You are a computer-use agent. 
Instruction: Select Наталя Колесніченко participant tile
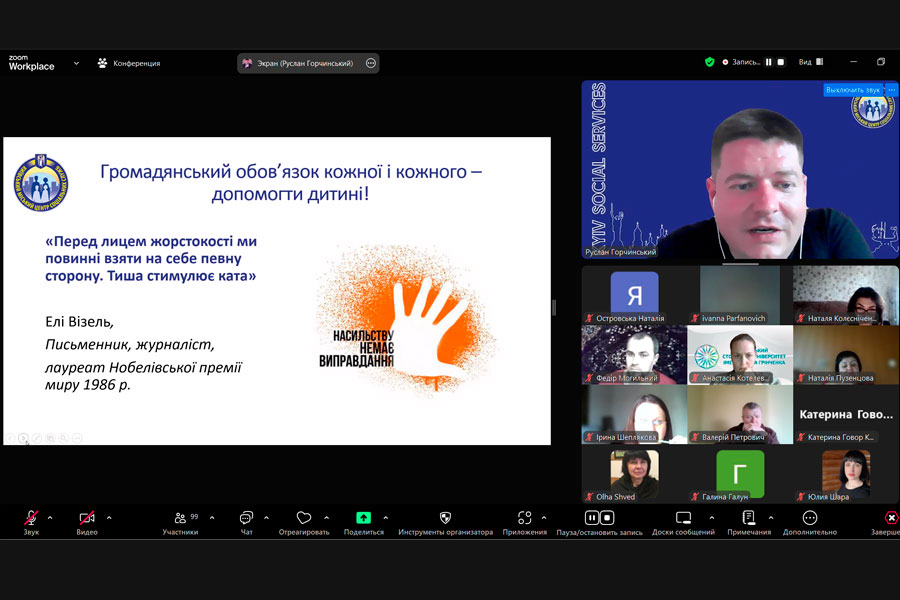pyautogui.click(x=845, y=295)
